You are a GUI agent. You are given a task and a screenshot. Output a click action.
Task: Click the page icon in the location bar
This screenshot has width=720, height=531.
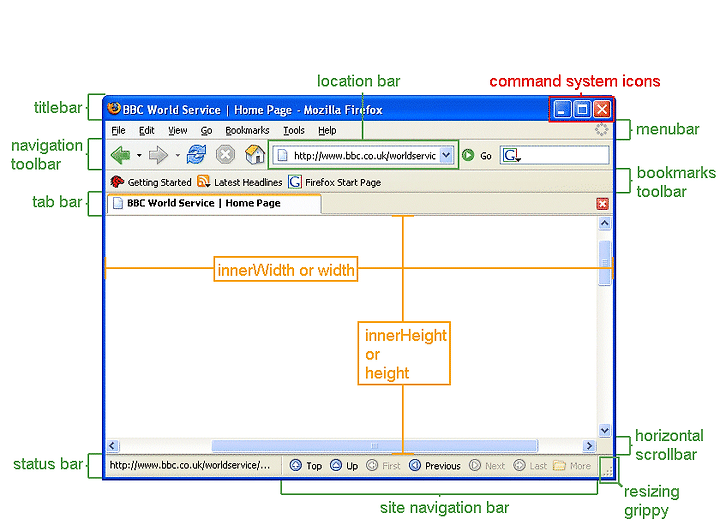[282, 155]
